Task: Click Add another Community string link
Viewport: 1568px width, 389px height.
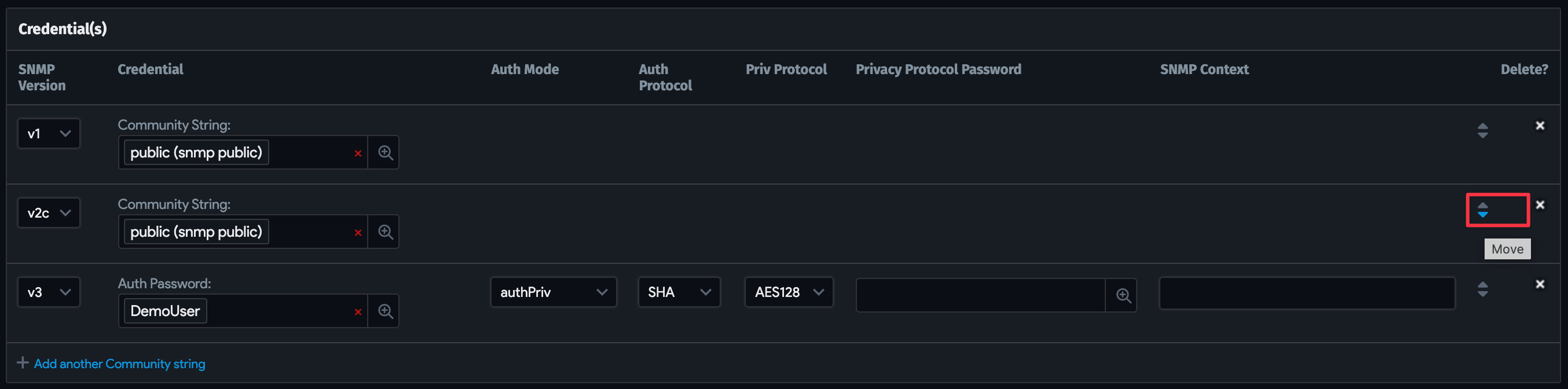Action: click(119, 364)
